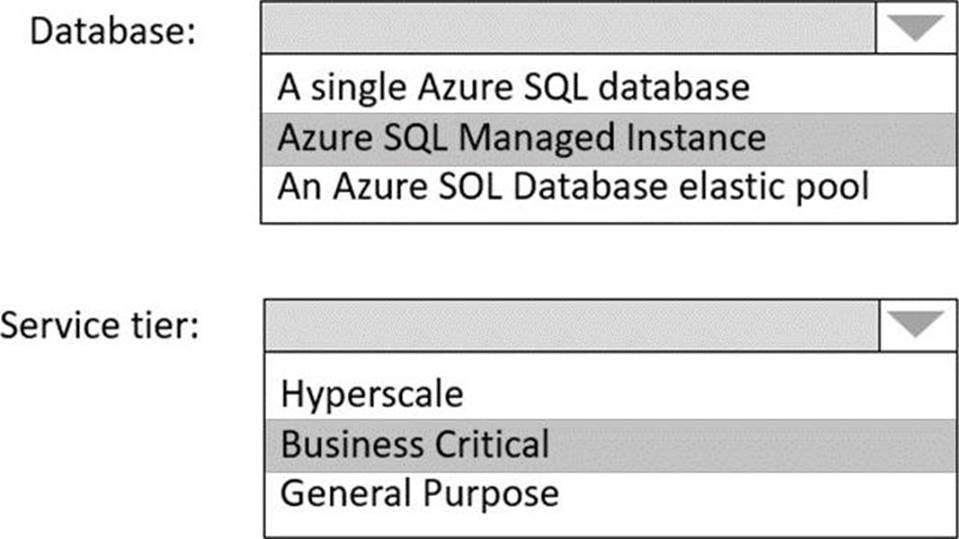Screen dimensions: 959x539
Task: Click the Database dropdown arrow icon
Action: (x=916, y=29)
